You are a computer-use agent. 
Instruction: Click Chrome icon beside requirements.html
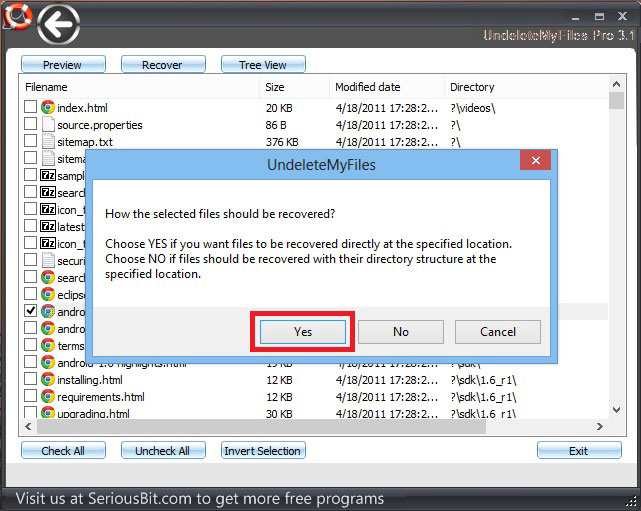click(x=48, y=396)
